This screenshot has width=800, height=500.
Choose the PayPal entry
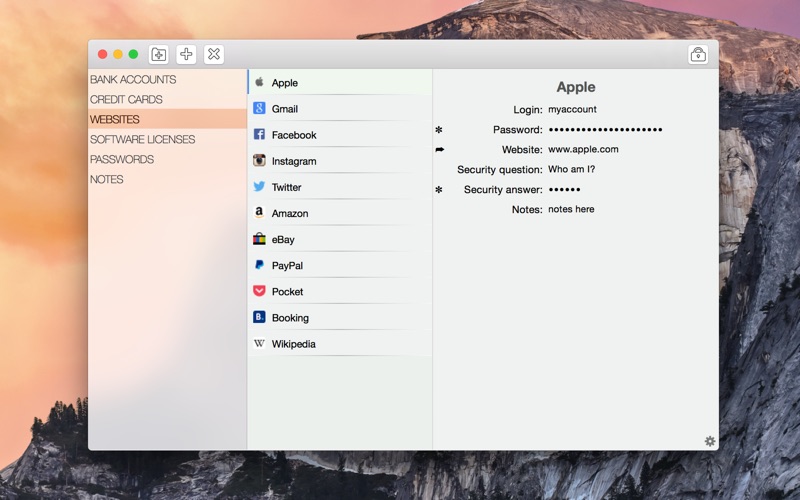[x=287, y=266]
